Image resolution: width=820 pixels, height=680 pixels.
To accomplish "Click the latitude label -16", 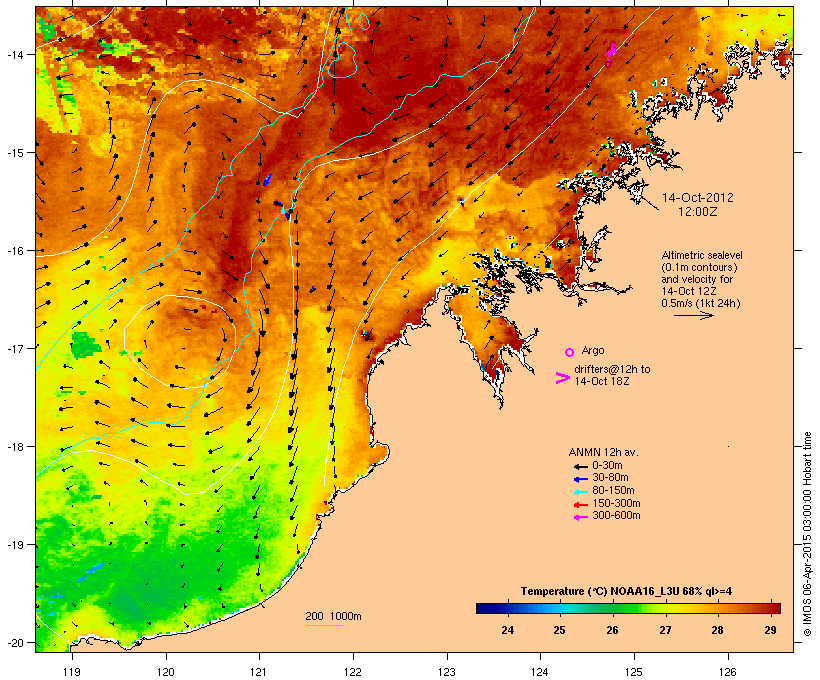I will (x=14, y=251).
